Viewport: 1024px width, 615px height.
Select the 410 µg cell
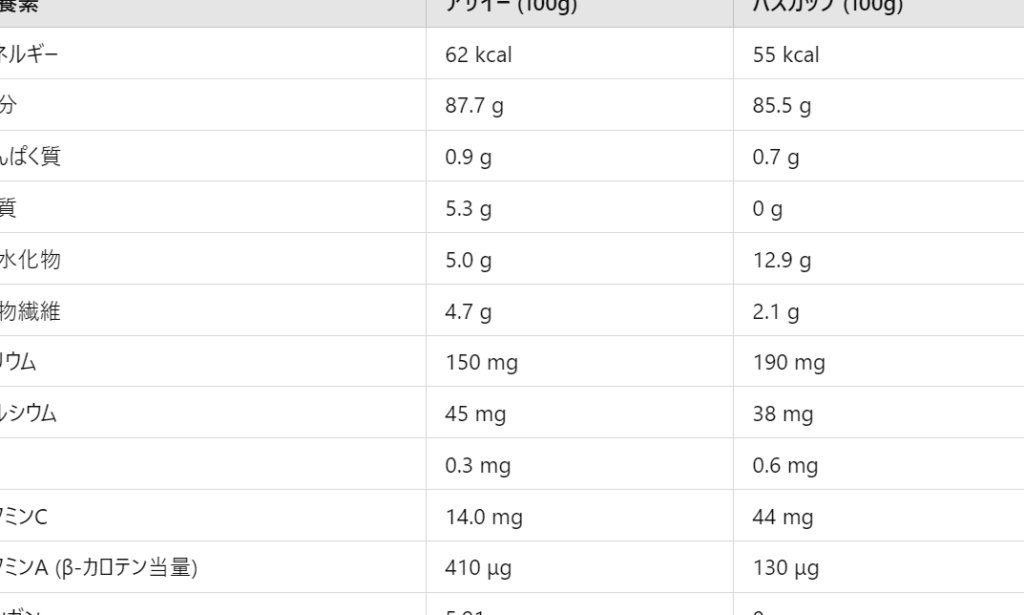[x=478, y=569]
